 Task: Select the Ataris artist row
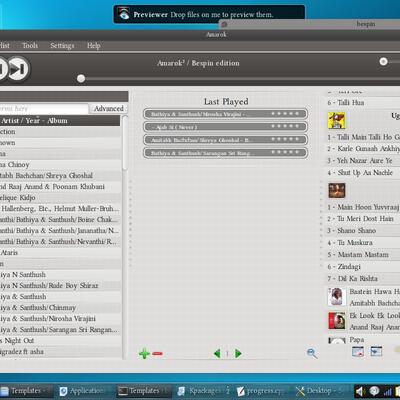tap(60, 253)
